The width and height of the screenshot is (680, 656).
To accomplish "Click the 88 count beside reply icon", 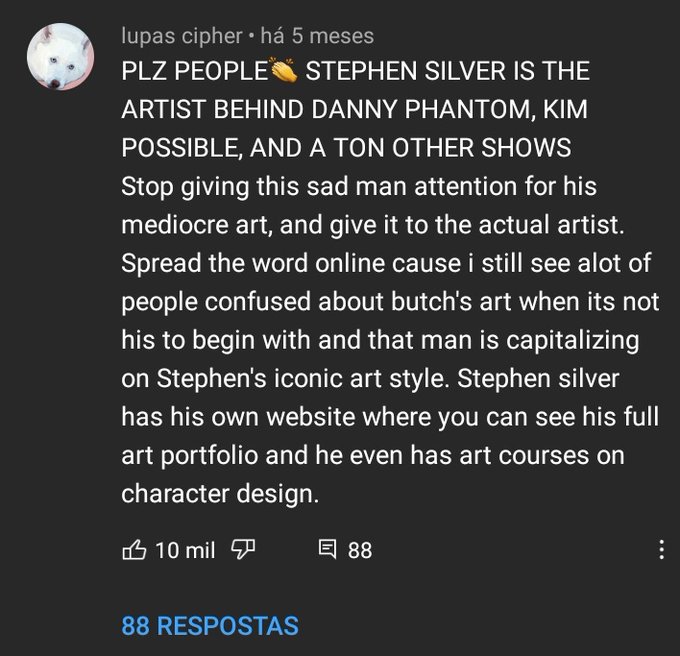I will point(360,550).
